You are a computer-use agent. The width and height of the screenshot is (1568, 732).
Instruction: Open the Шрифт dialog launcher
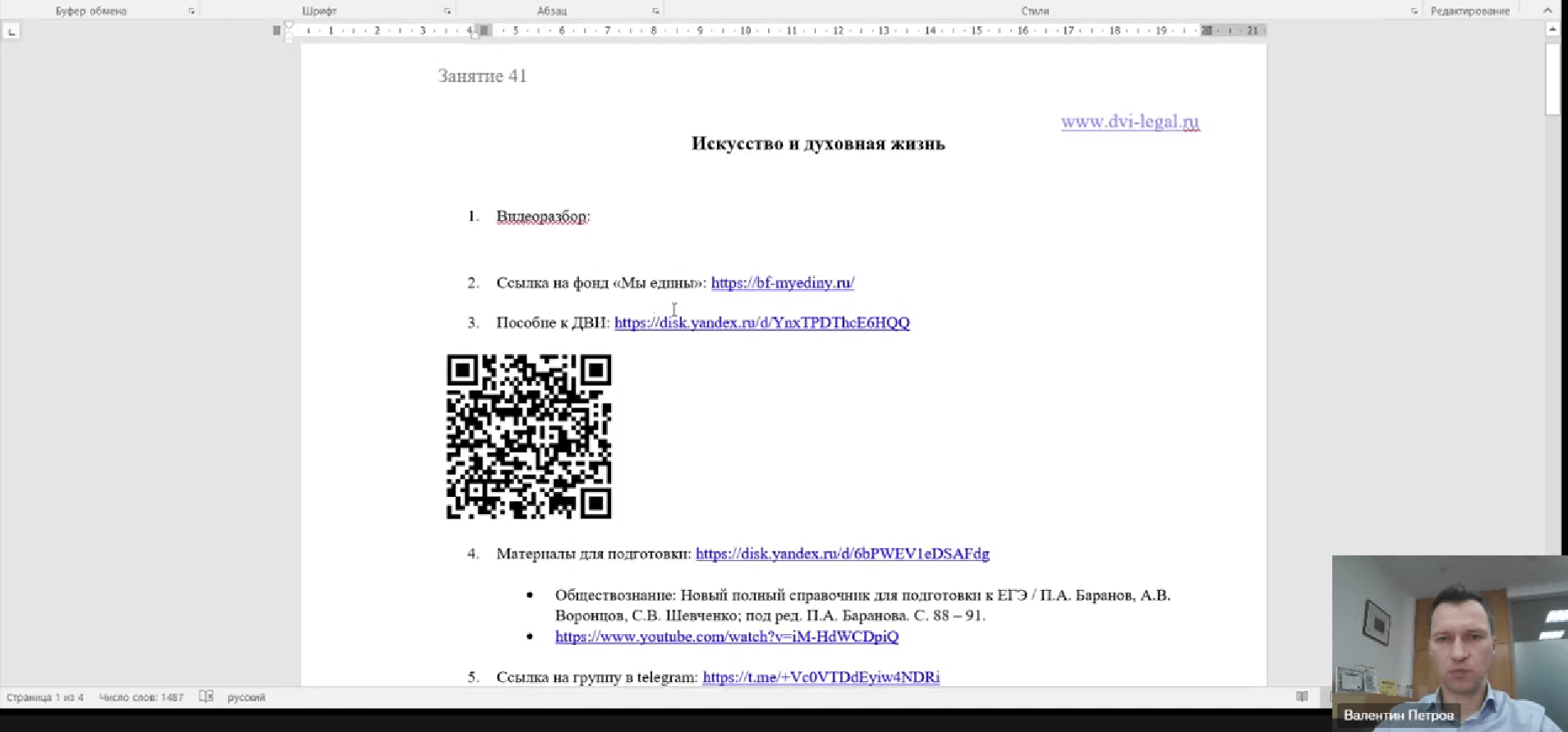[447, 12]
